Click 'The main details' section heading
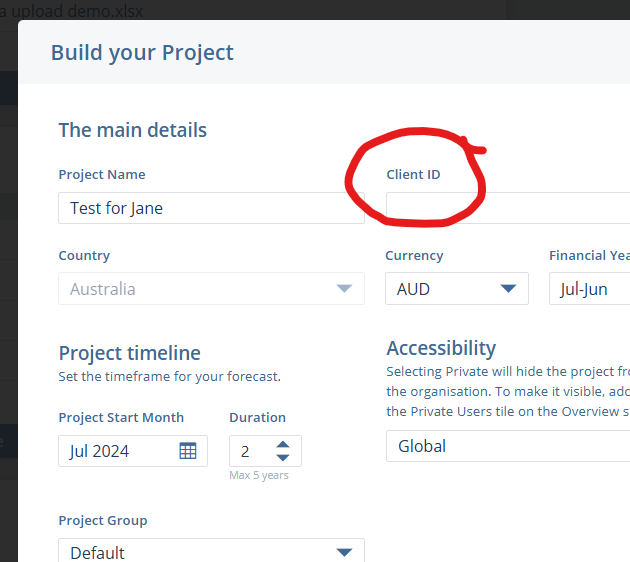Image resolution: width=630 pixels, height=562 pixels. click(x=133, y=130)
